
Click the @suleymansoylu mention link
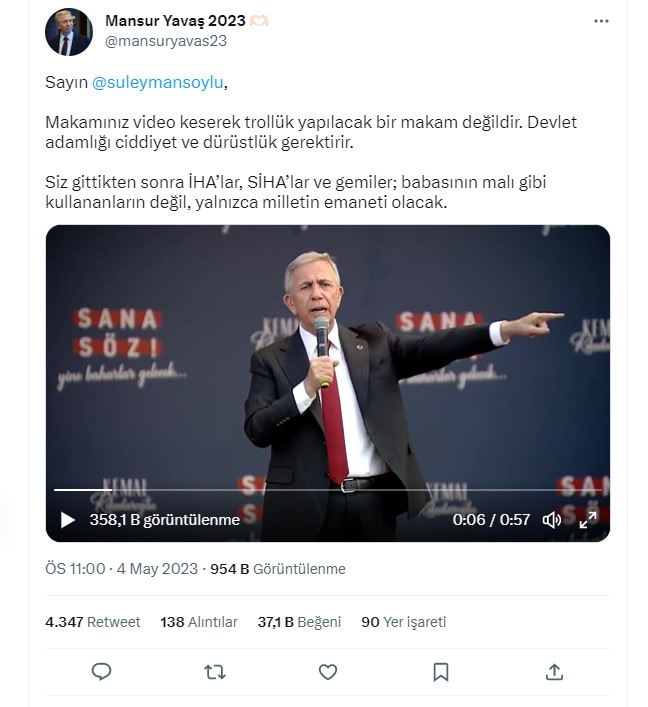pyautogui.click(x=159, y=83)
